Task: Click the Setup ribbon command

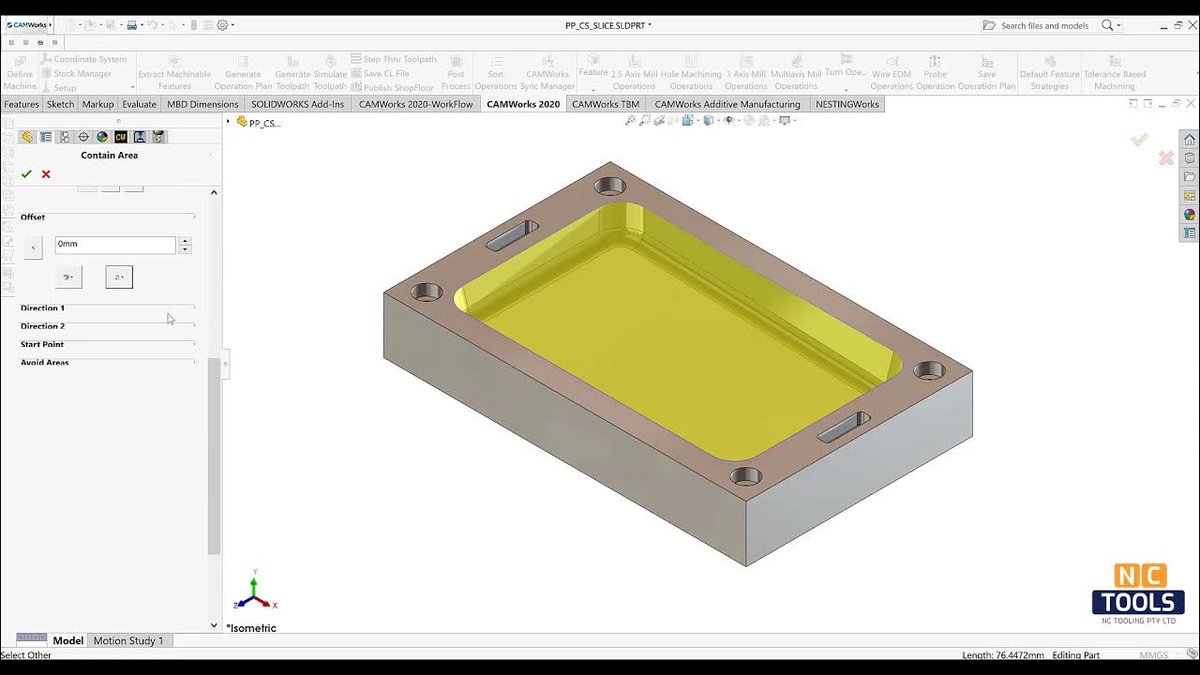Action: (59, 88)
